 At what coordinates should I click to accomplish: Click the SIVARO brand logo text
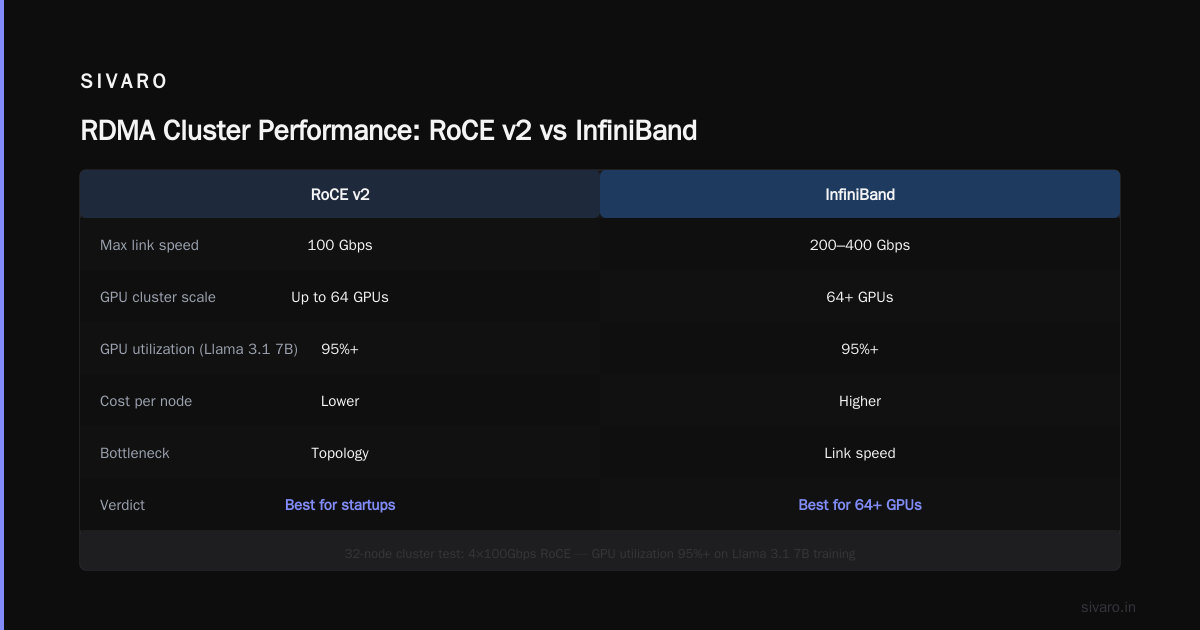pos(124,82)
